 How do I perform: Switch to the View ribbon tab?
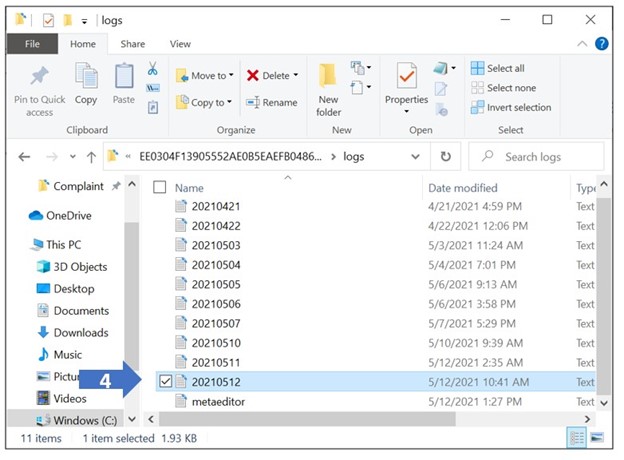[x=180, y=44]
